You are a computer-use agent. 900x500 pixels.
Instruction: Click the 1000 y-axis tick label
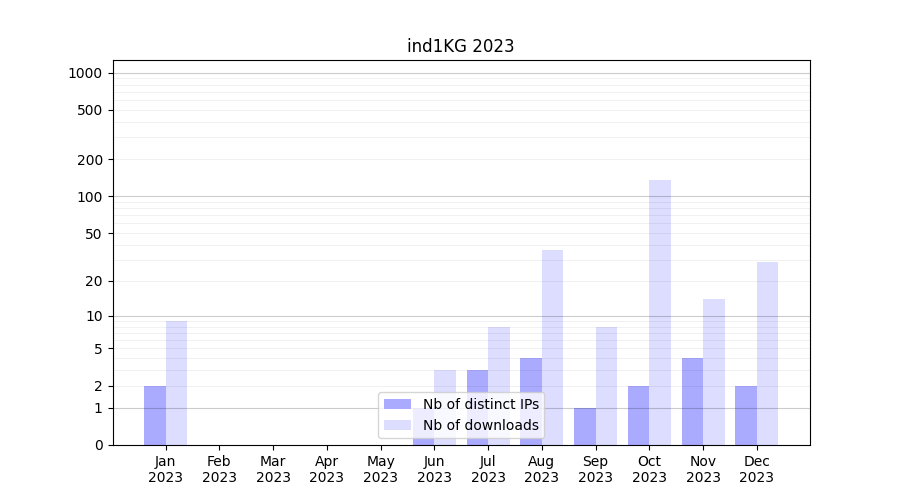[x=85, y=73]
